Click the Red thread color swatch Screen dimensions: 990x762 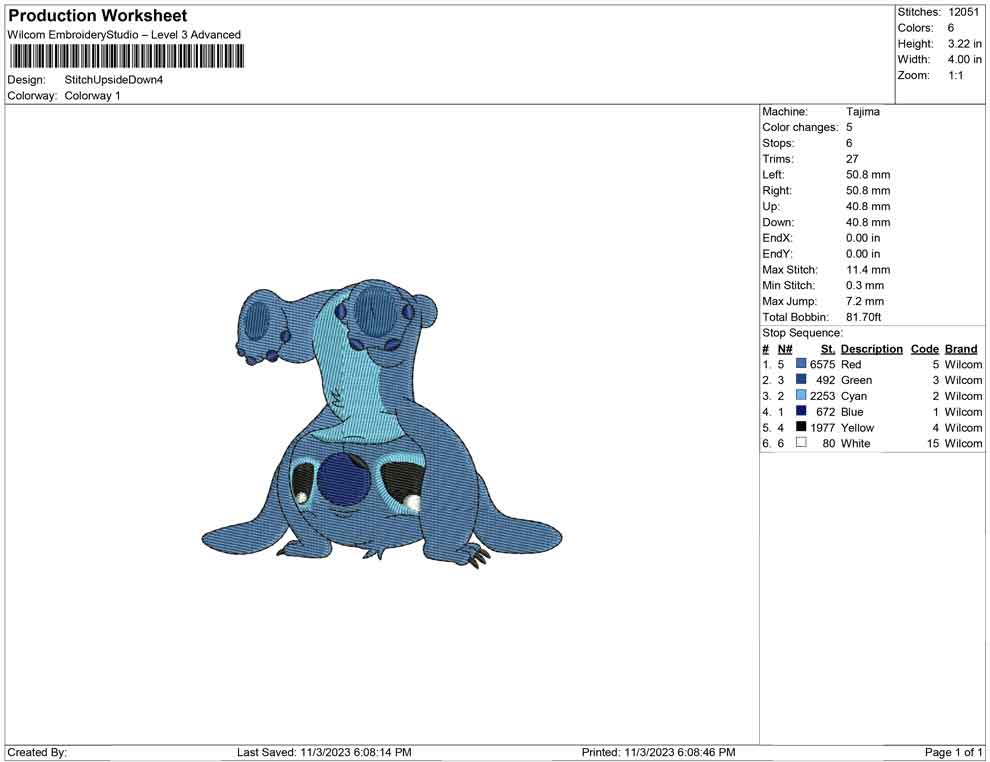[799, 364]
